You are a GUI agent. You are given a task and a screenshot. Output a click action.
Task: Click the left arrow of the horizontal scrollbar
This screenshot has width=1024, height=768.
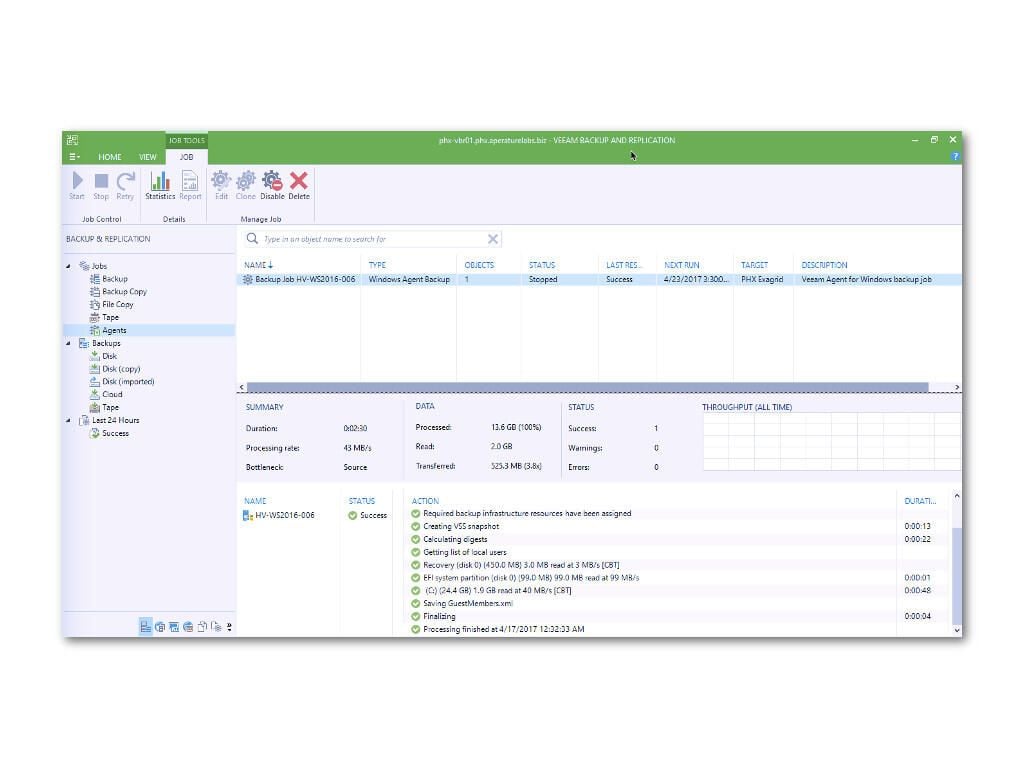coord(242,387)
